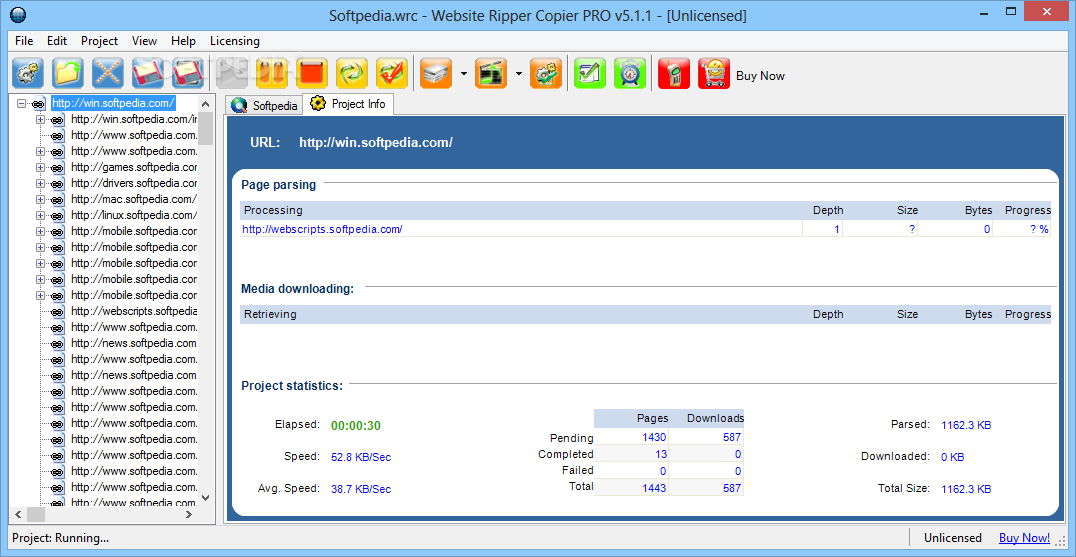
Task: Select the games.softpedia.com tree item
Action: pyautogui.click(x=134, y=167)
